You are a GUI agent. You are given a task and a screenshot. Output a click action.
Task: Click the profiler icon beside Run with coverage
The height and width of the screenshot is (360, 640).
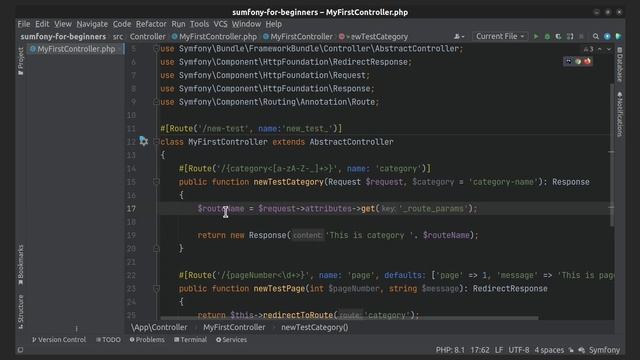coord(570,36)
